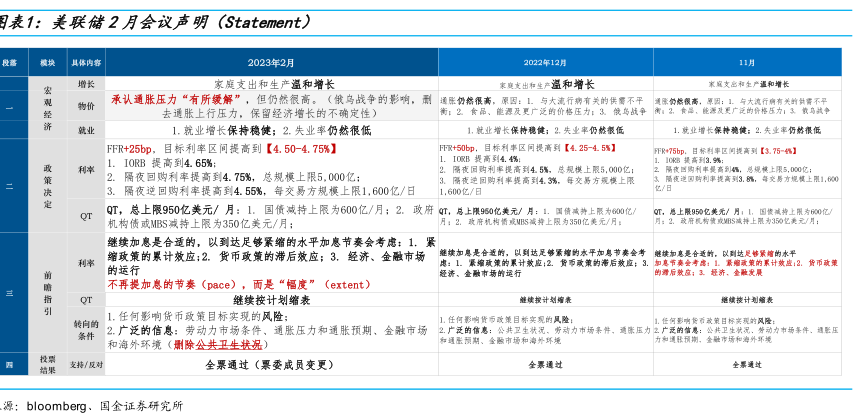The height and width of the screenshot is (419, 863).
Task: Select the 2022年12月 column header
Action: 545,62
